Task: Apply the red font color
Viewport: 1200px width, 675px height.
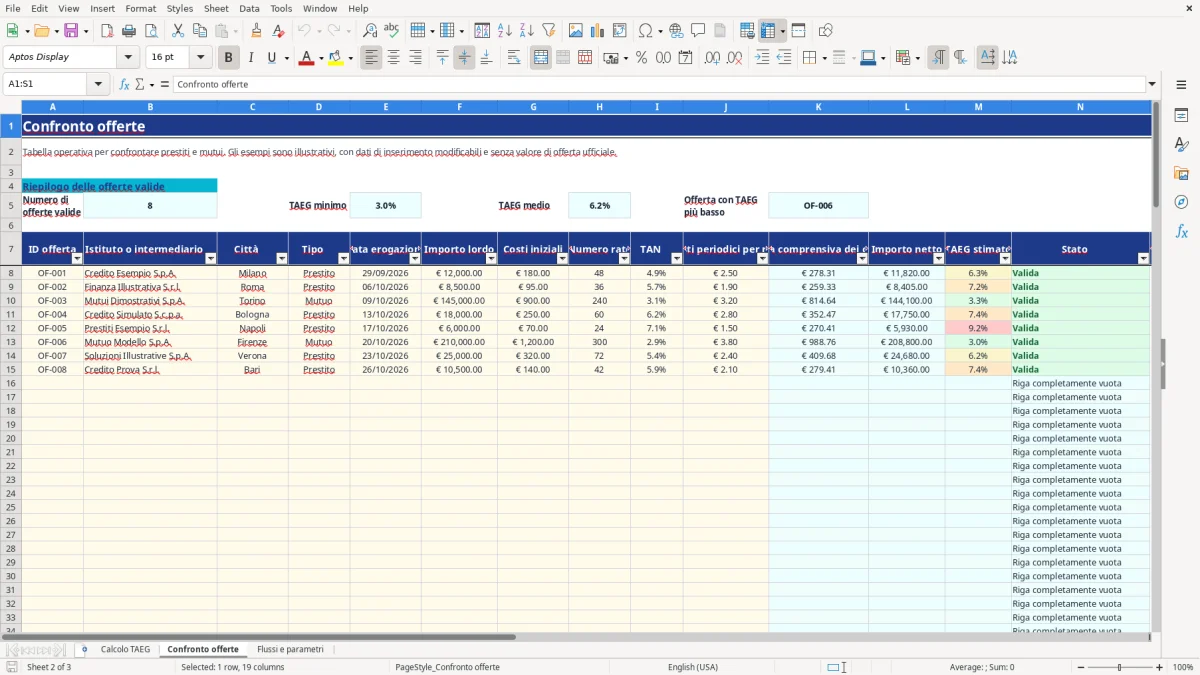Action: [x=305, y=58]
